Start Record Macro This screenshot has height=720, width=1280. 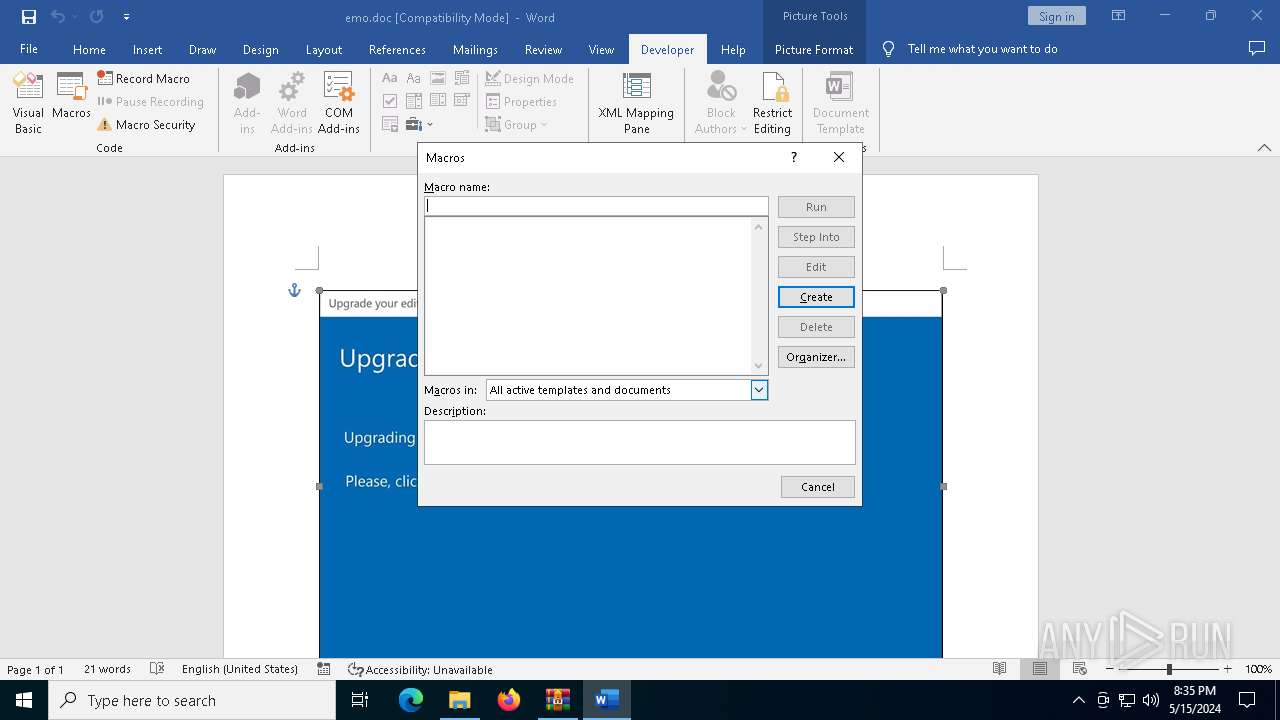144,78
